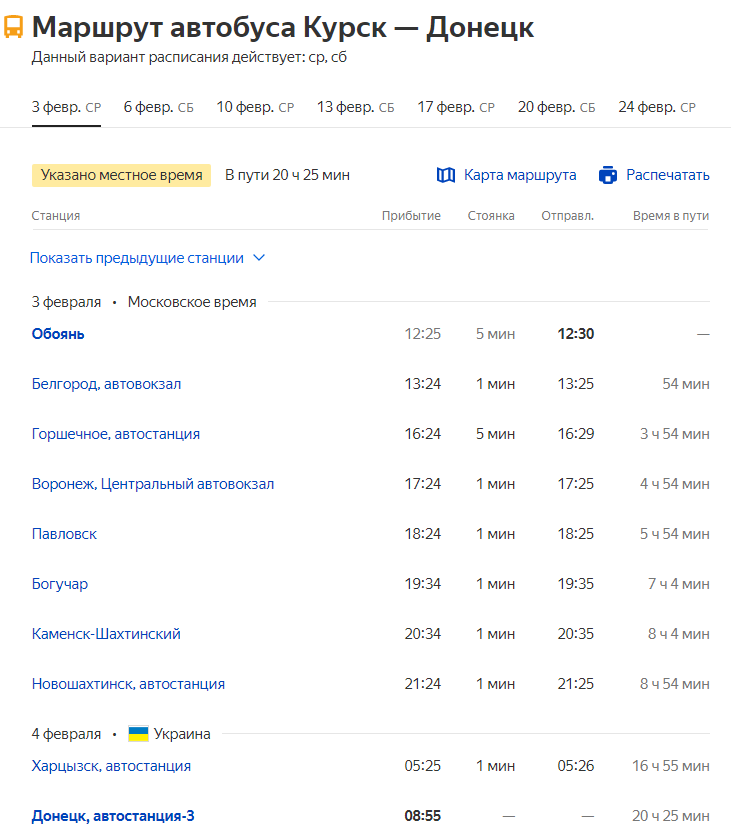Open the 17 февр. schedule tab
Screen dimensions: 731x833
(x=456, y=107)
